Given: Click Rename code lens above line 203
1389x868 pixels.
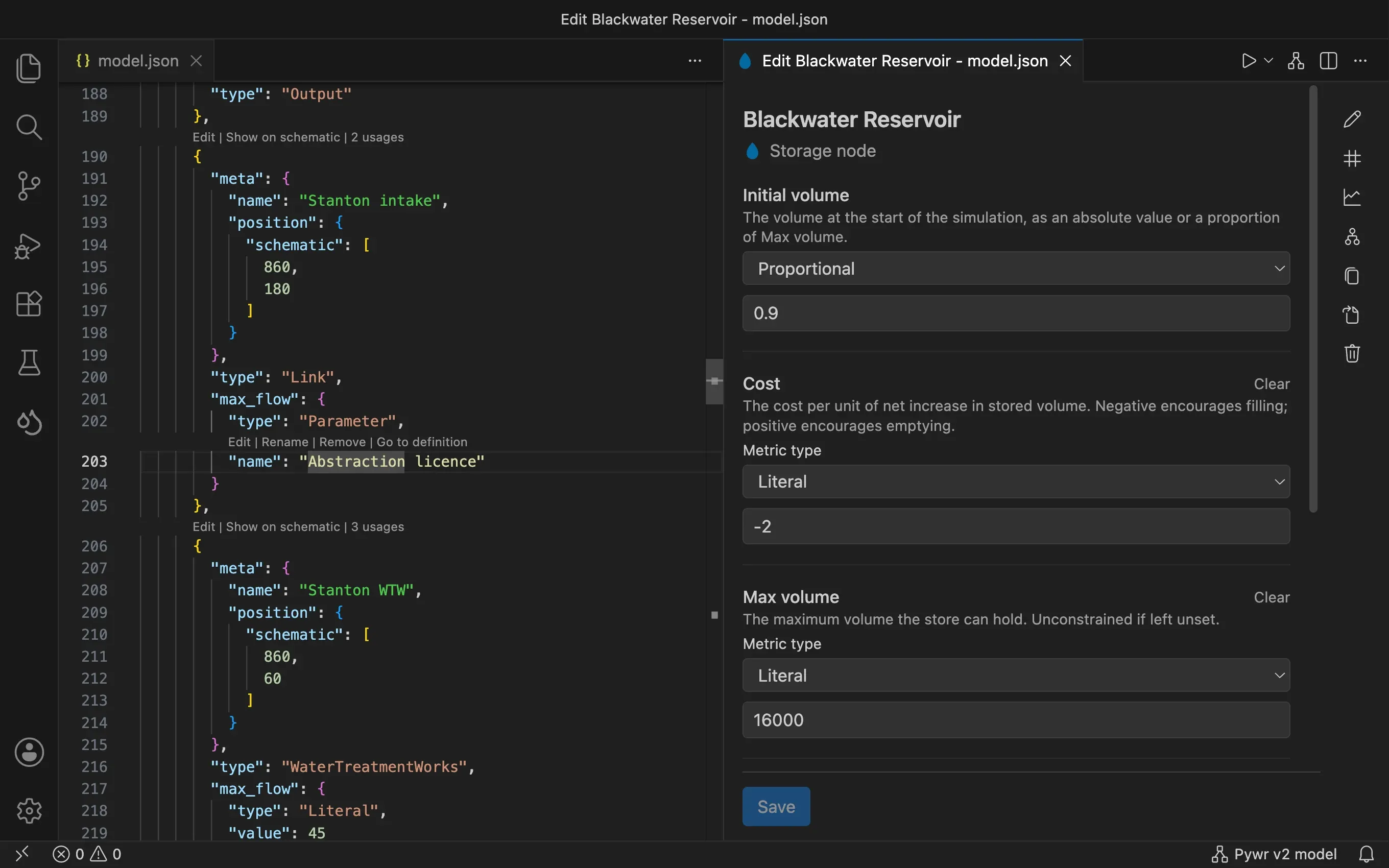Looking at the screenshot, I should point(284,442).
